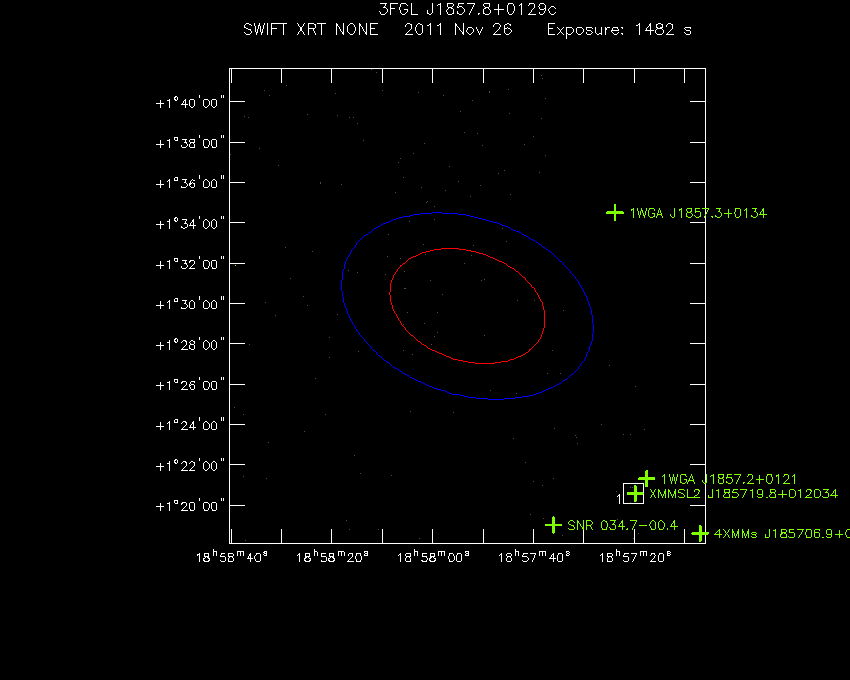The height and width of the screenshot is (680, 850).
Task: Click the boxed cross marker of XMMSL2 J185719.8+012034
Action: (634, 493)
